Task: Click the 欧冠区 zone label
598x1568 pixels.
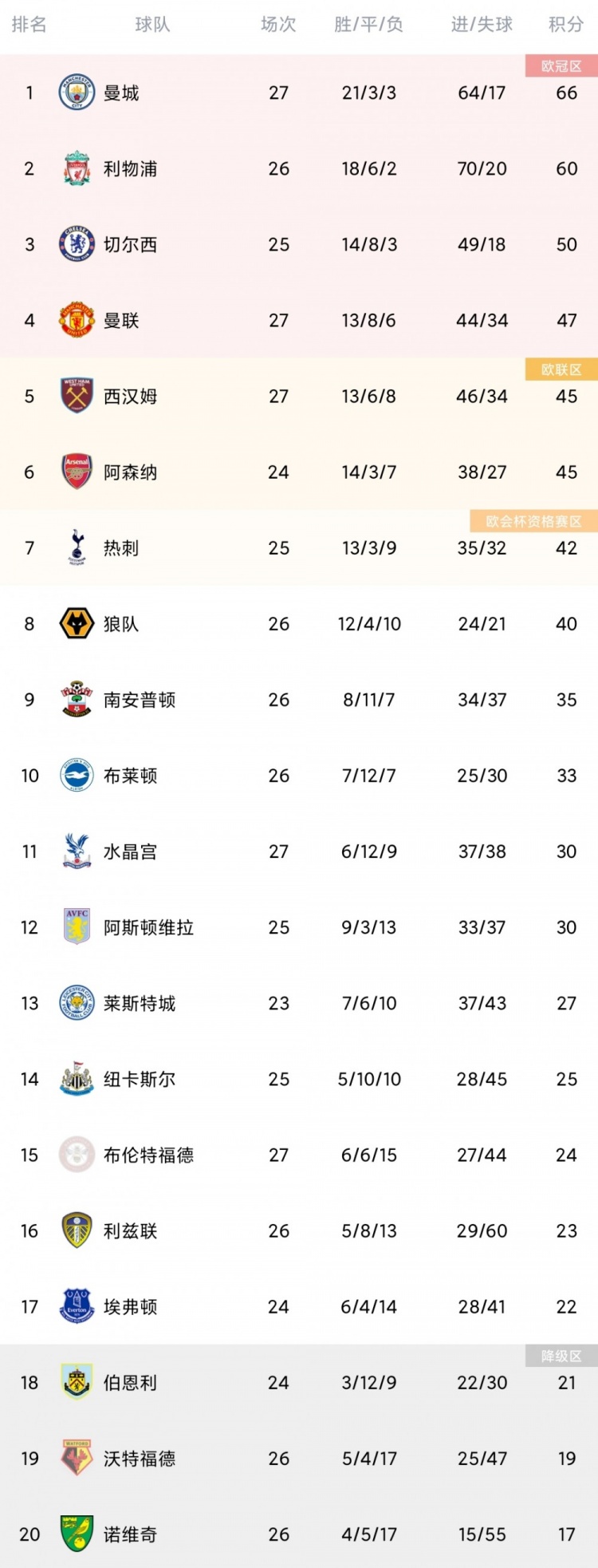Action: 561,66
